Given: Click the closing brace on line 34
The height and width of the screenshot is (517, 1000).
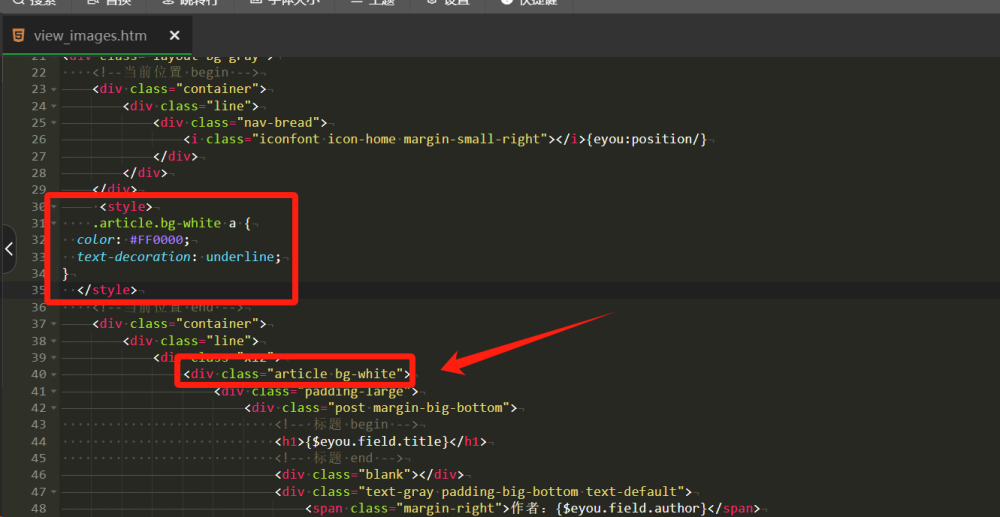Looking at the screenshot, I should 65,273.
